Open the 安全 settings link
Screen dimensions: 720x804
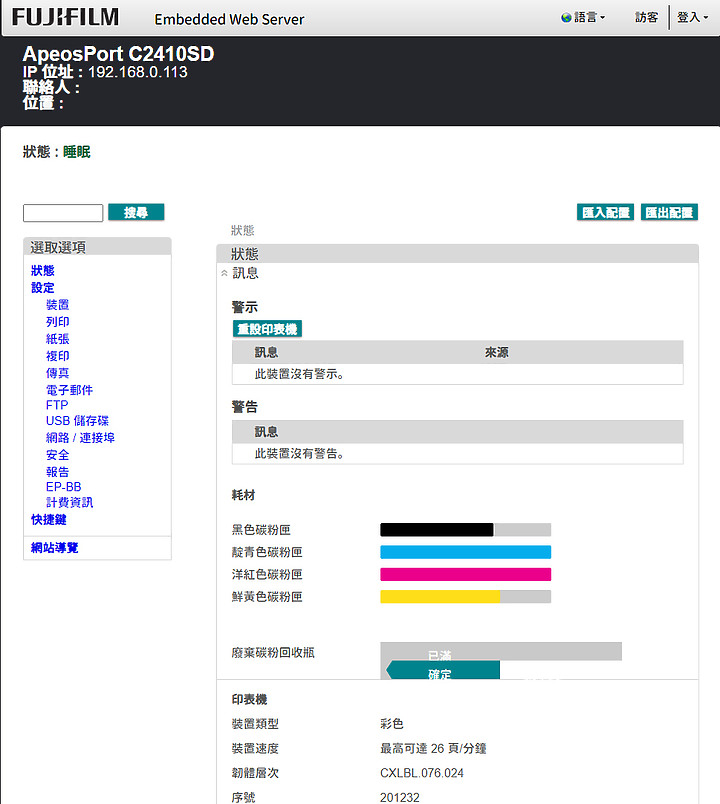57,455
